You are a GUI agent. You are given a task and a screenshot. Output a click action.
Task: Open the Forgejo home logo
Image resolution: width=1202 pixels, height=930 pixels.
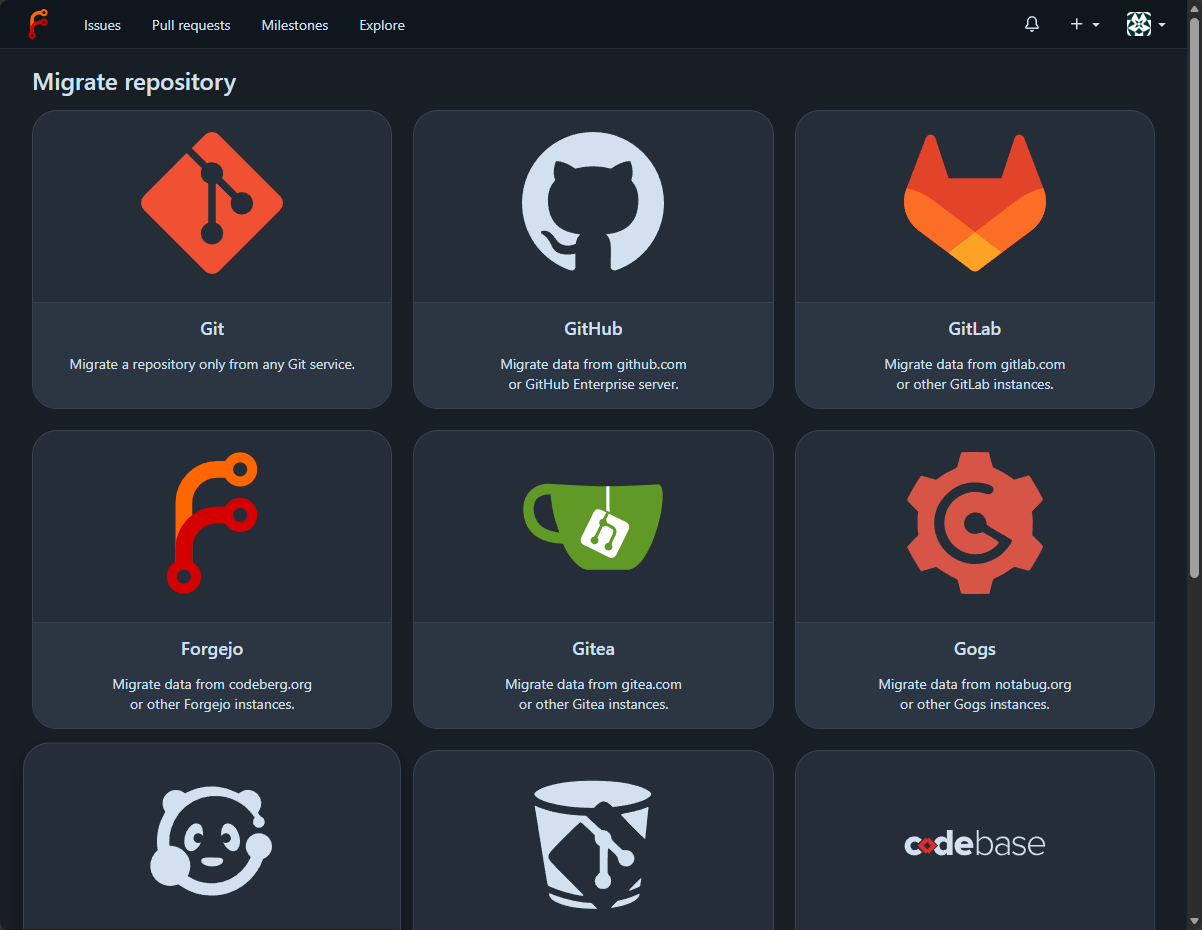(38, 24)
